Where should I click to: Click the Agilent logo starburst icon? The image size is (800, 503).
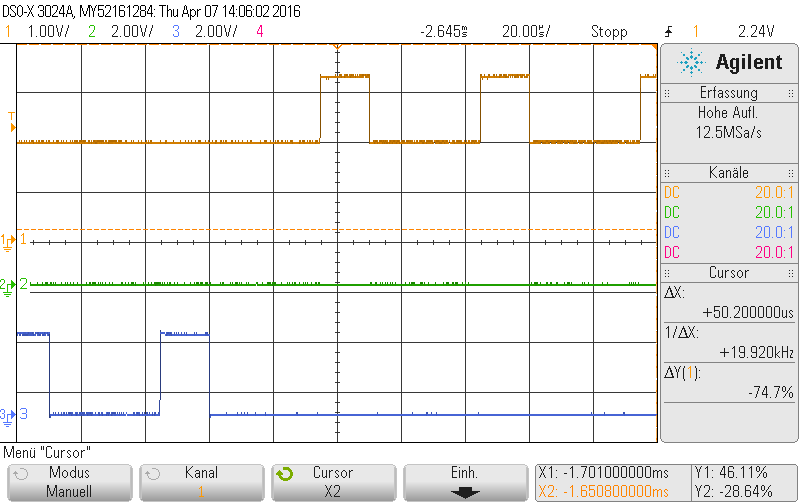coord(691,63)
